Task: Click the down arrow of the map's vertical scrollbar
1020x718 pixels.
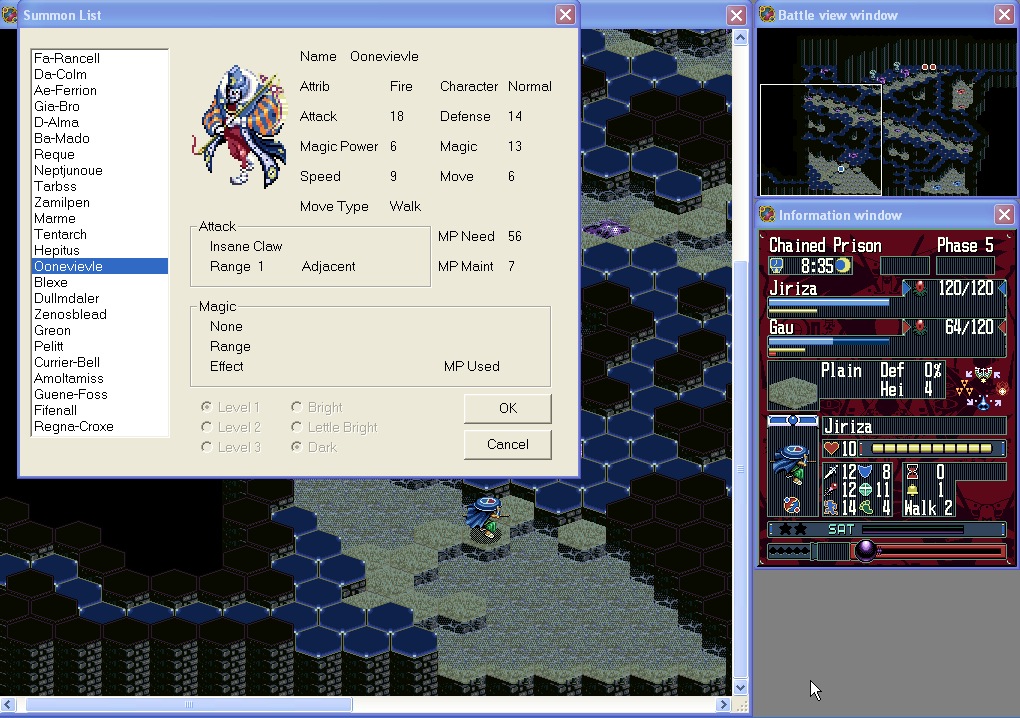Action: point(740,687)
